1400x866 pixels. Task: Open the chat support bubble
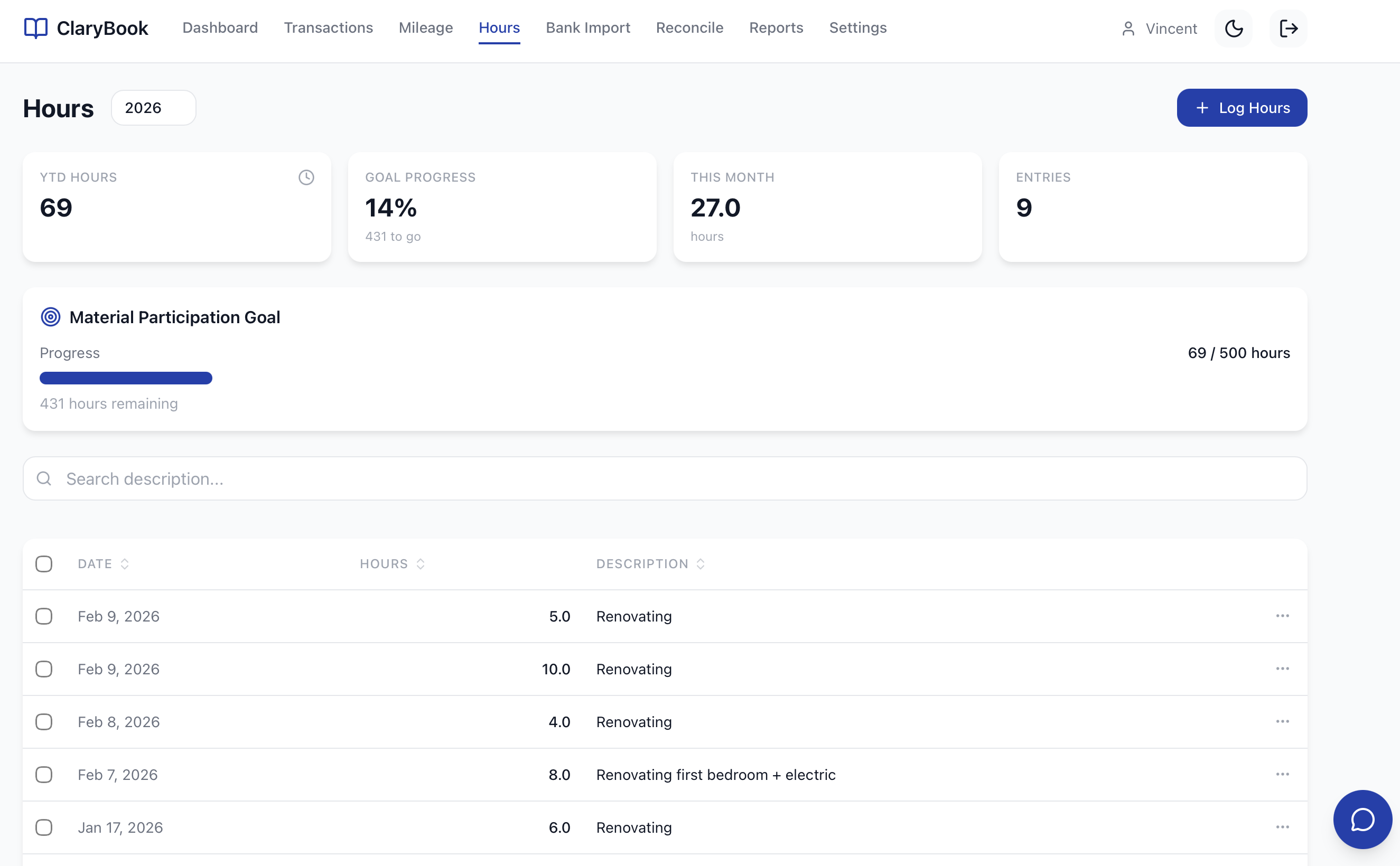1362,819
